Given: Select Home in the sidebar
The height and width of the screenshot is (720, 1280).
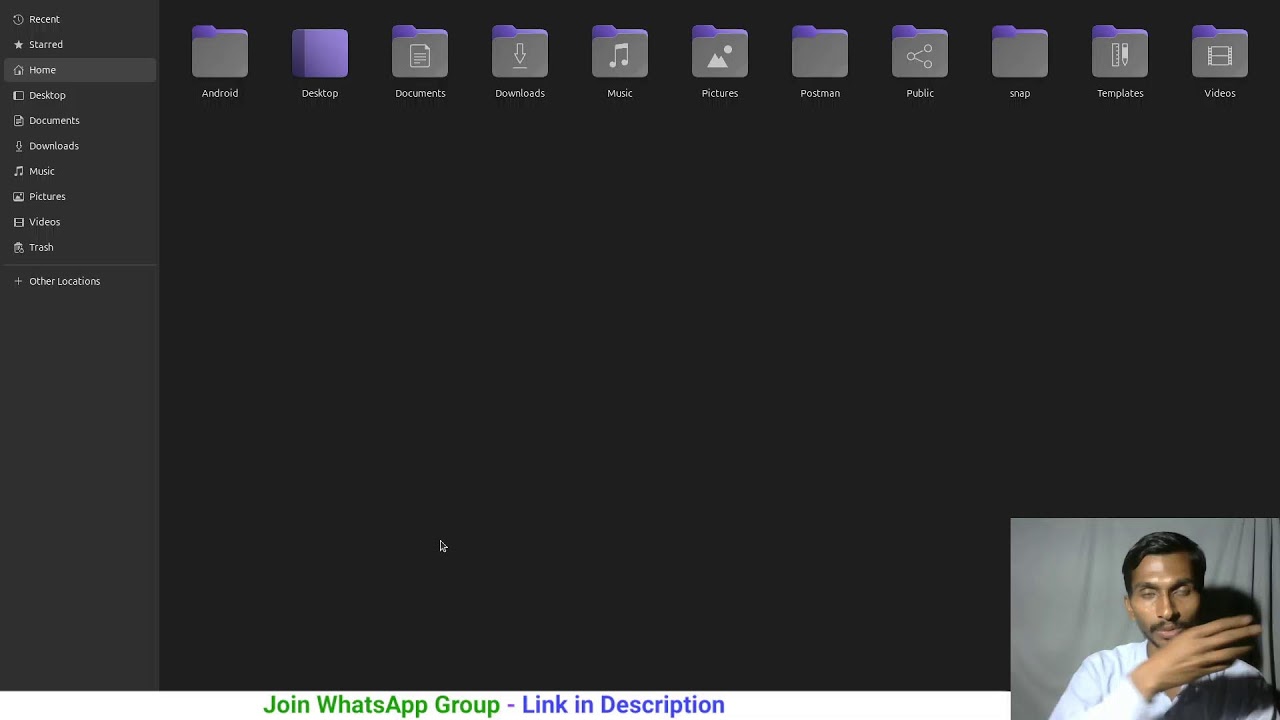Looking at the screenshot, I should pos(80,70).
